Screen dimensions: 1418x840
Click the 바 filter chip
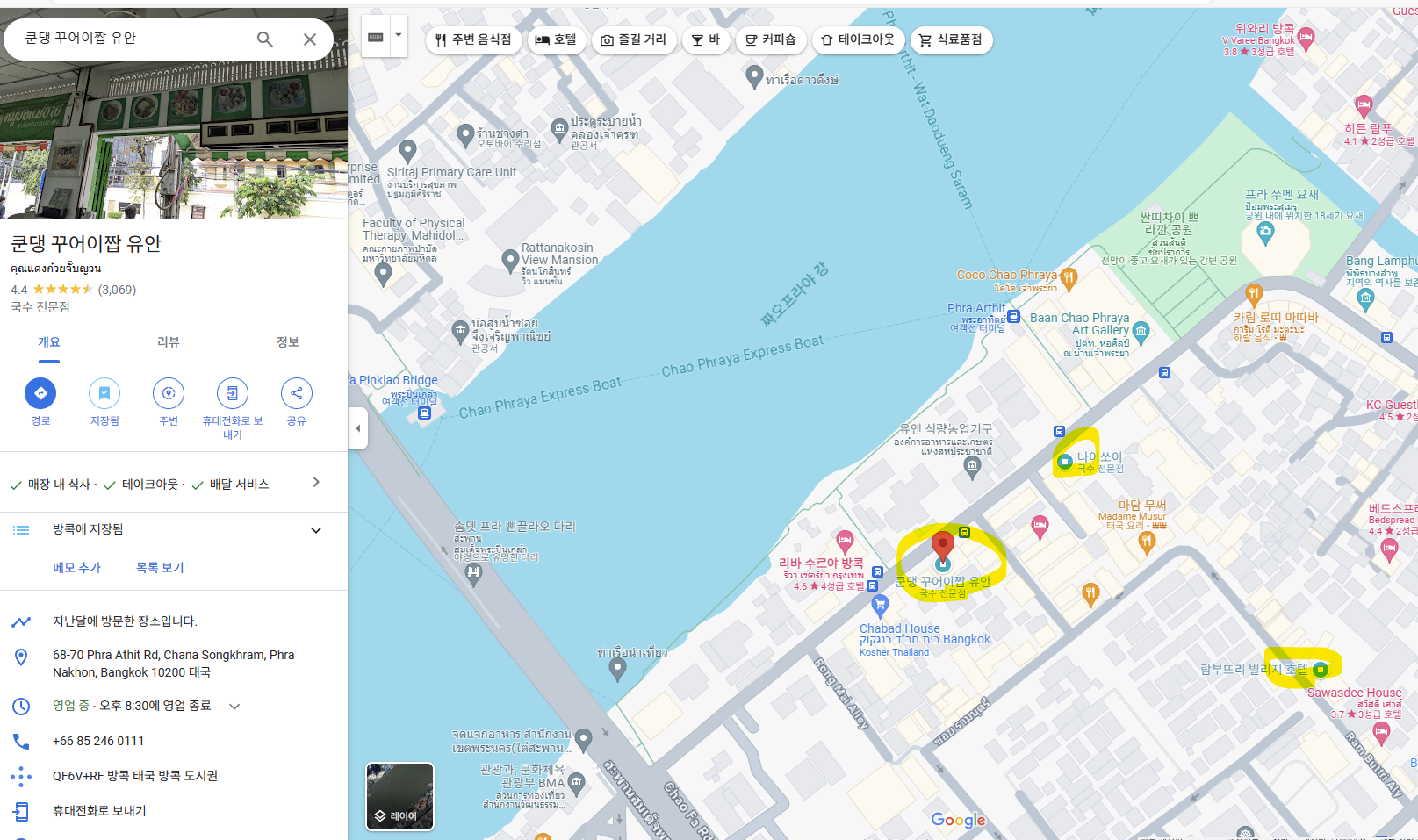pyautogui.click(x=706, y=39)
